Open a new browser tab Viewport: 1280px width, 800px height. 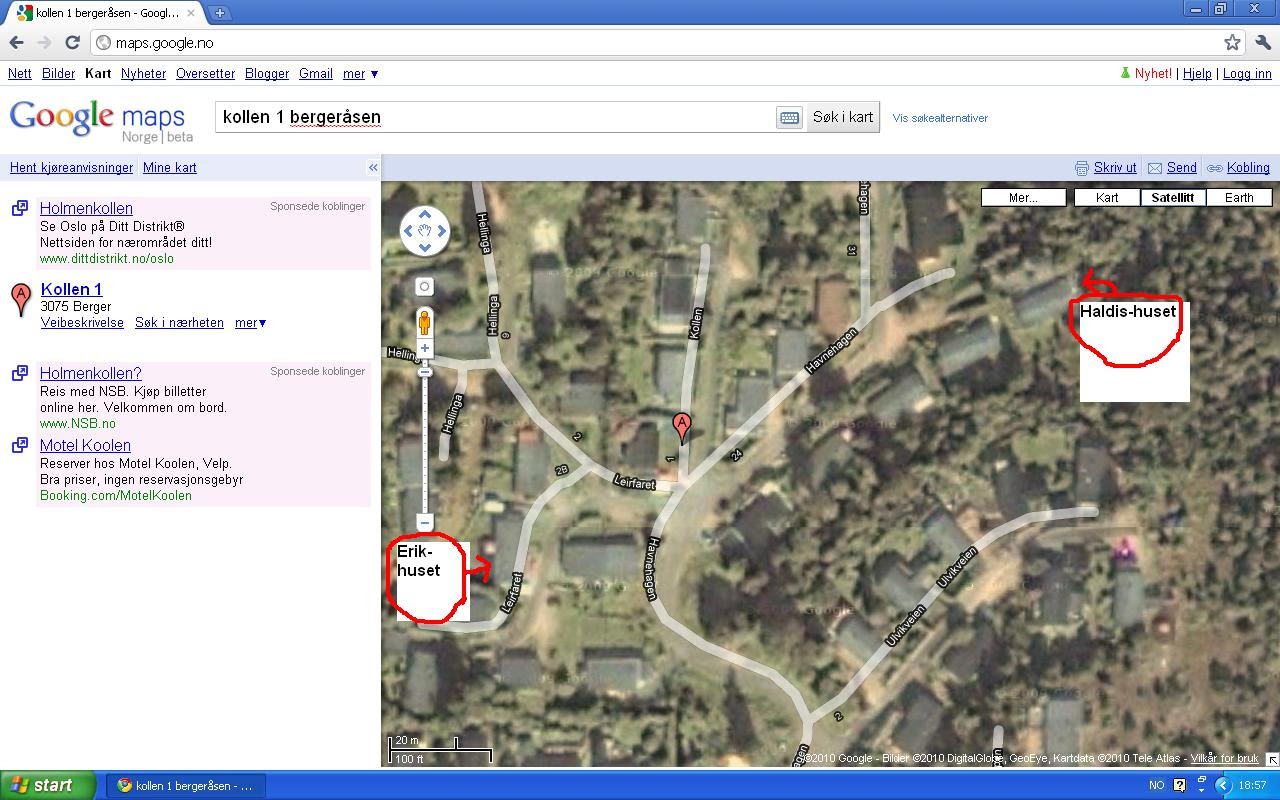tap(219, 13)
